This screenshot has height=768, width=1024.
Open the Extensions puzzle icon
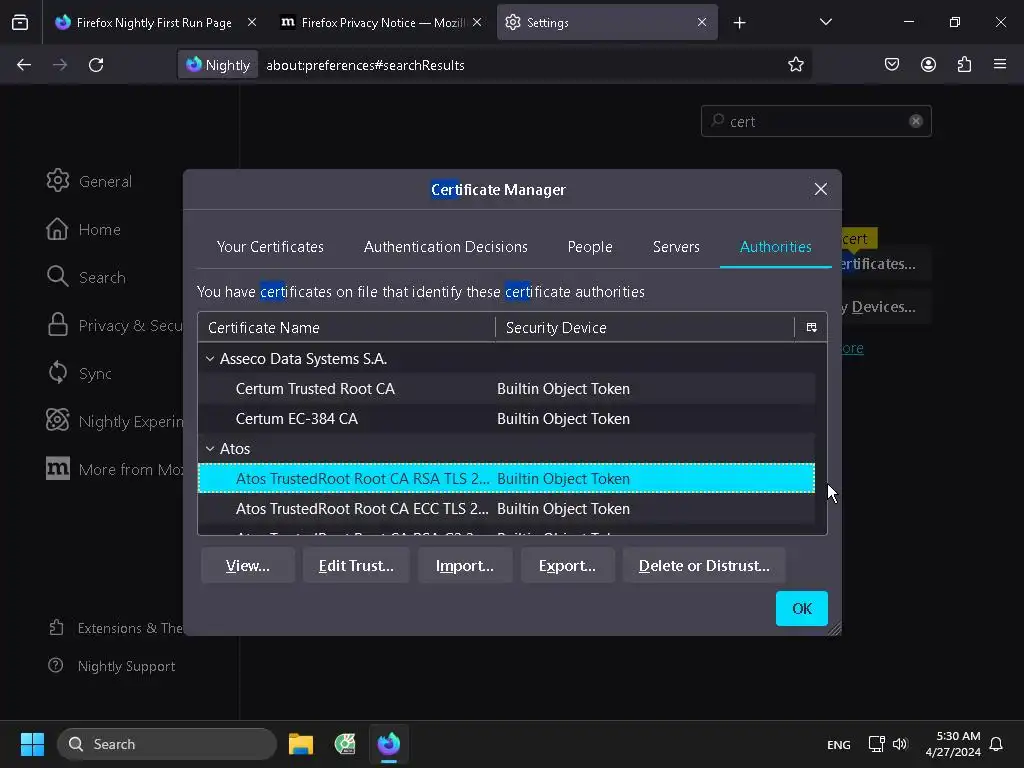964,65
